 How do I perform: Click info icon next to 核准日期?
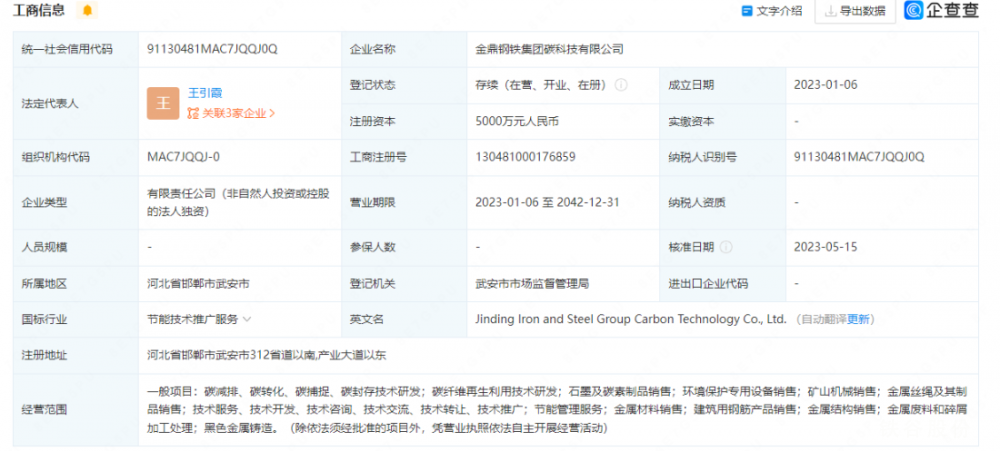[x=726, y=247]
